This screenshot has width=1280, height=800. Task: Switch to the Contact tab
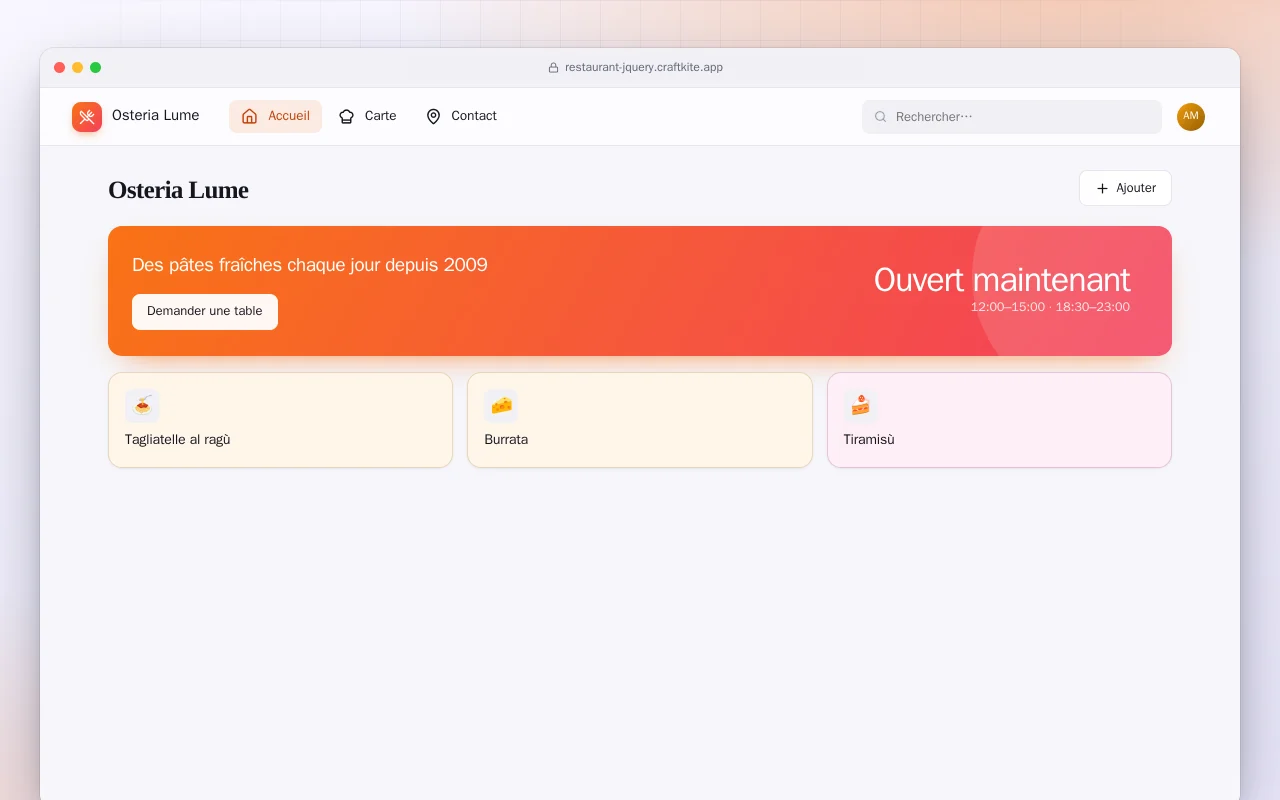(x=460, y=116)
